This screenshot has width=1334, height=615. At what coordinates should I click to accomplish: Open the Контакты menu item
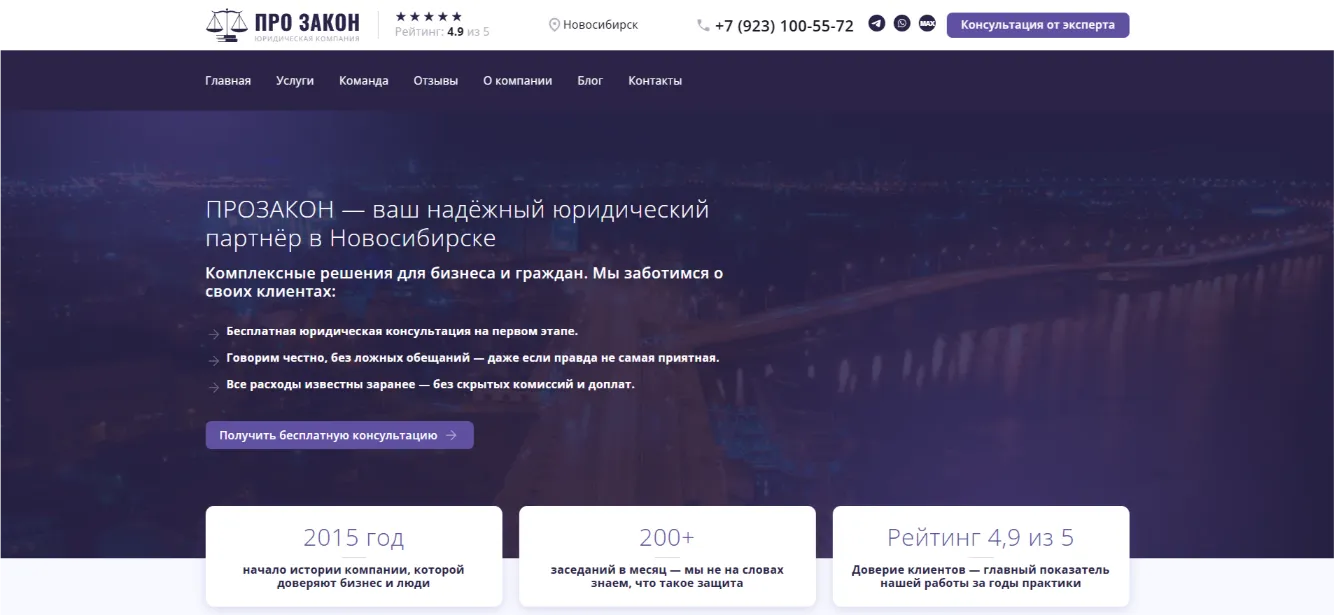[x=655, y=81]
